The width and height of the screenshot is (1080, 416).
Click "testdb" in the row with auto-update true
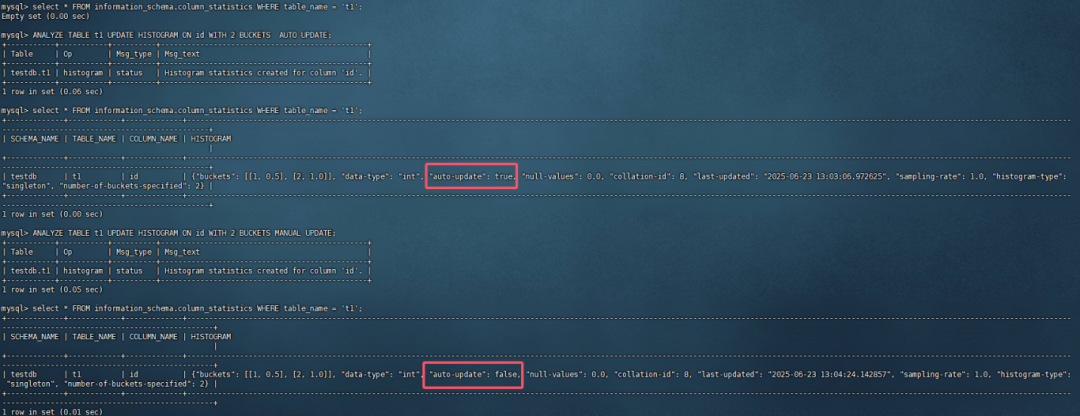tap(24, 176)
